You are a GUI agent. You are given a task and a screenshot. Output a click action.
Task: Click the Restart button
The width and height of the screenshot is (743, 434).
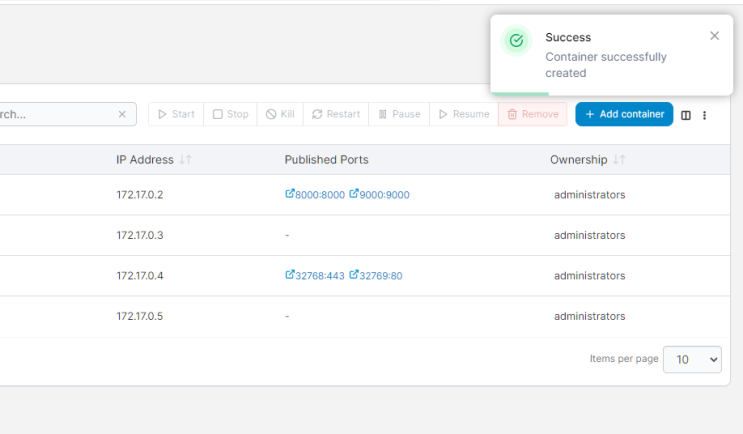pos(336,114)
